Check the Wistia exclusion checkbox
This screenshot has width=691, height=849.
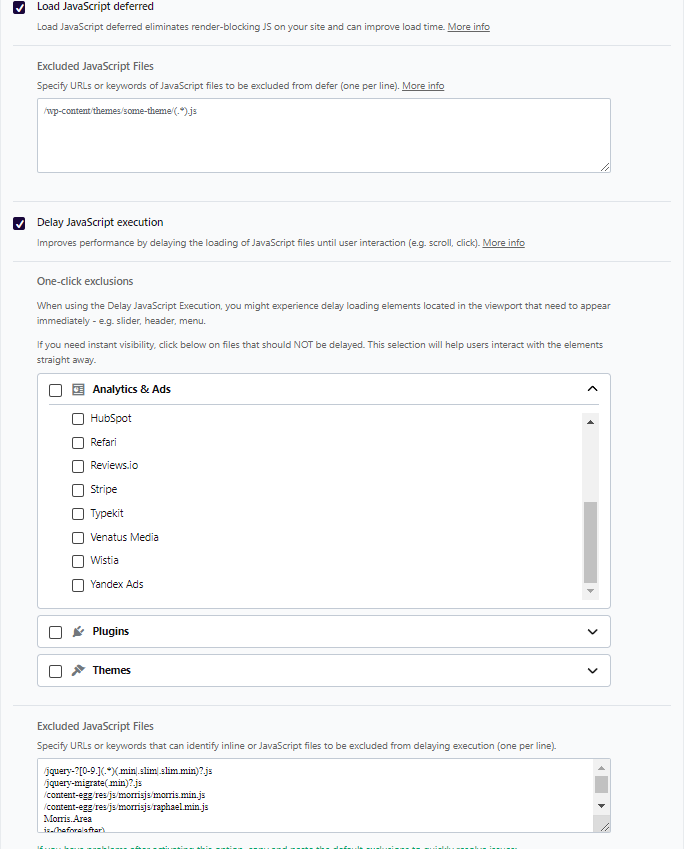[78, 561]
